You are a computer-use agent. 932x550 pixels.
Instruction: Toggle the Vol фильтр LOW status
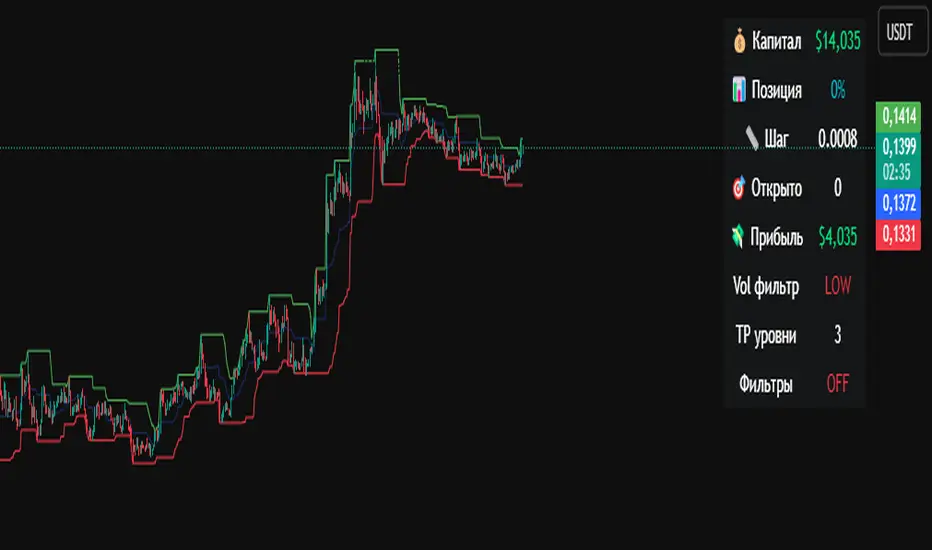(837, 286)
